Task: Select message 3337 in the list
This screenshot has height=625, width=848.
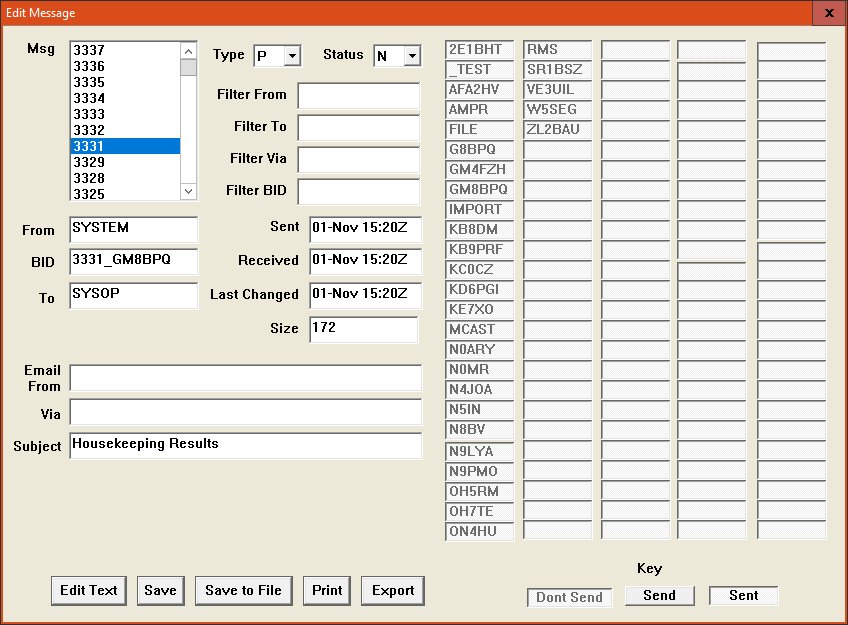Action: (x=125, y=50)
